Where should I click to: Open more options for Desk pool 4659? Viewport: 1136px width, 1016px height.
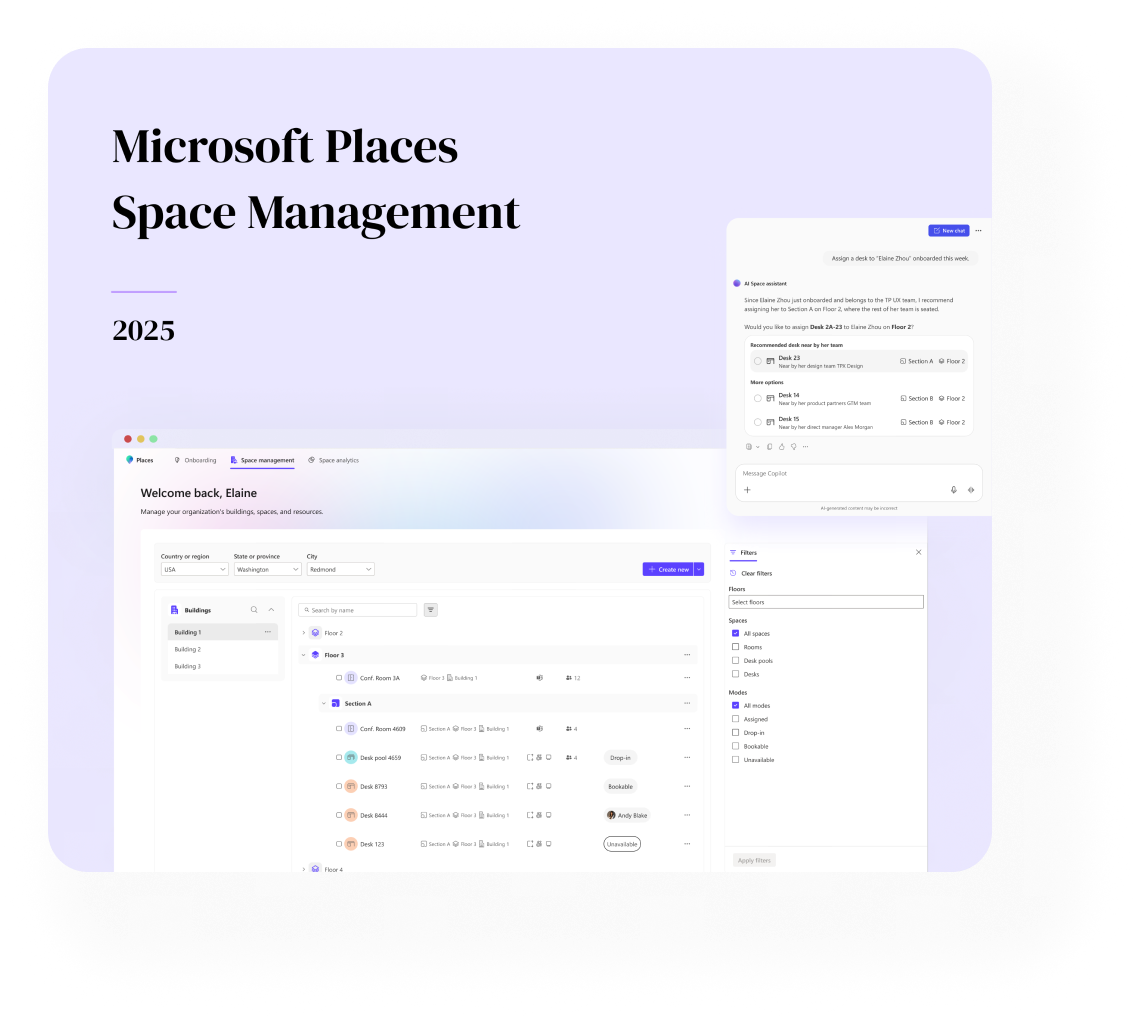pyautogui.click(x=688, y=758)
